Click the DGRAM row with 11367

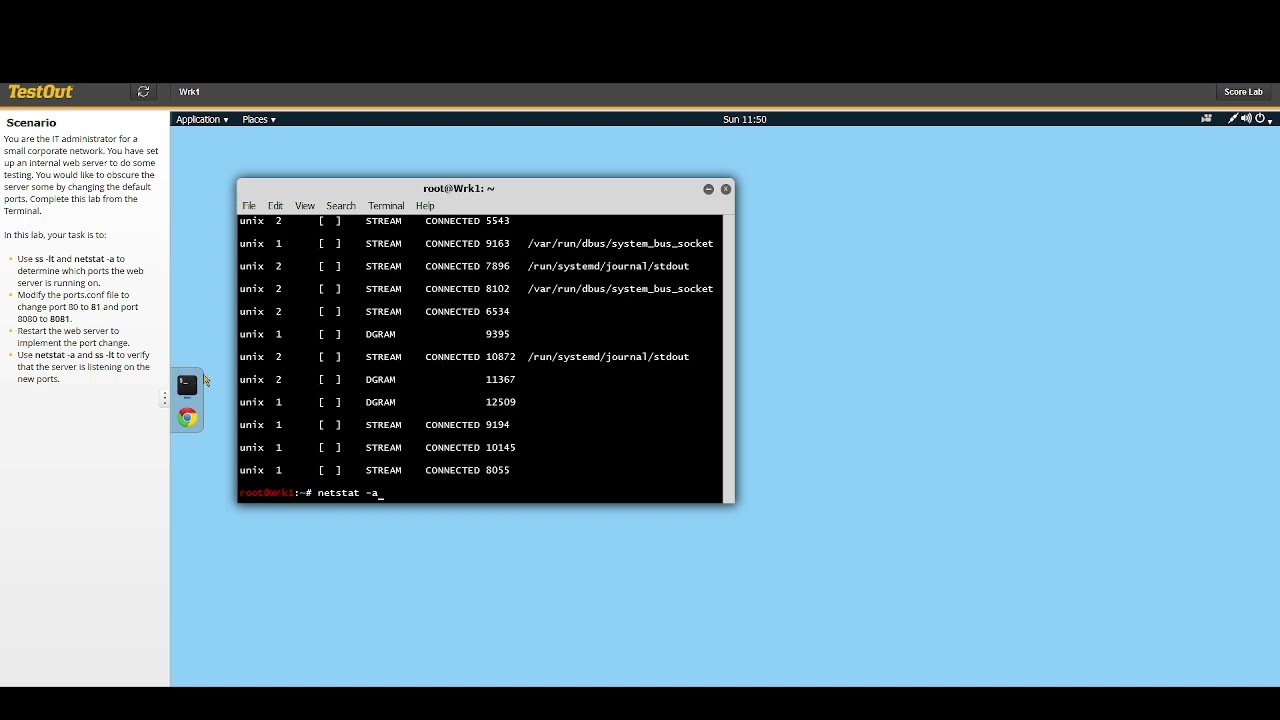[x=377, y=380]
